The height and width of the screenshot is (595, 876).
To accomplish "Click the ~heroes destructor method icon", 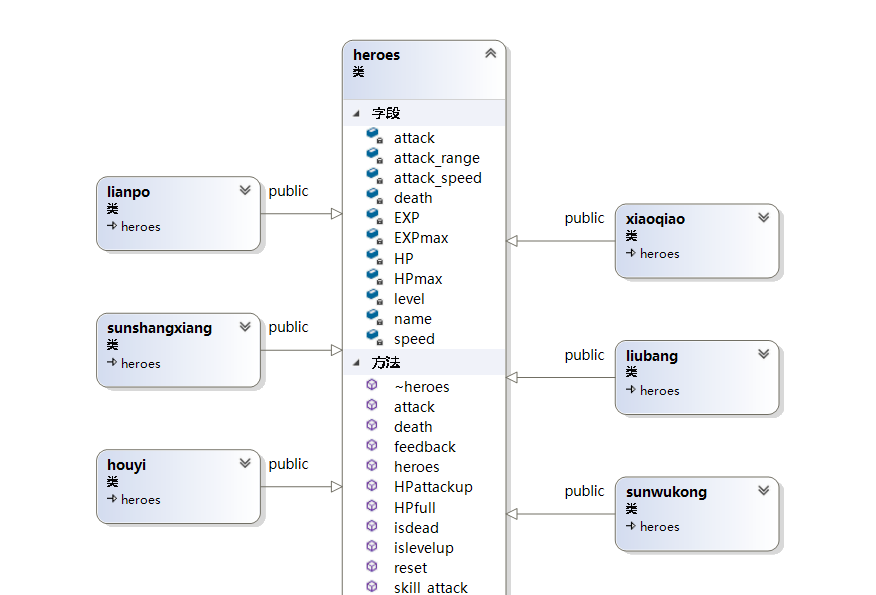I will coord(372,385).
